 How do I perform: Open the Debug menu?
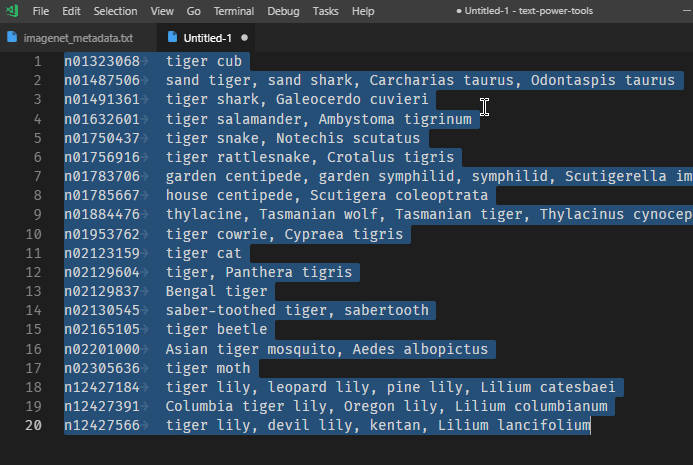(x=283, y=11)
